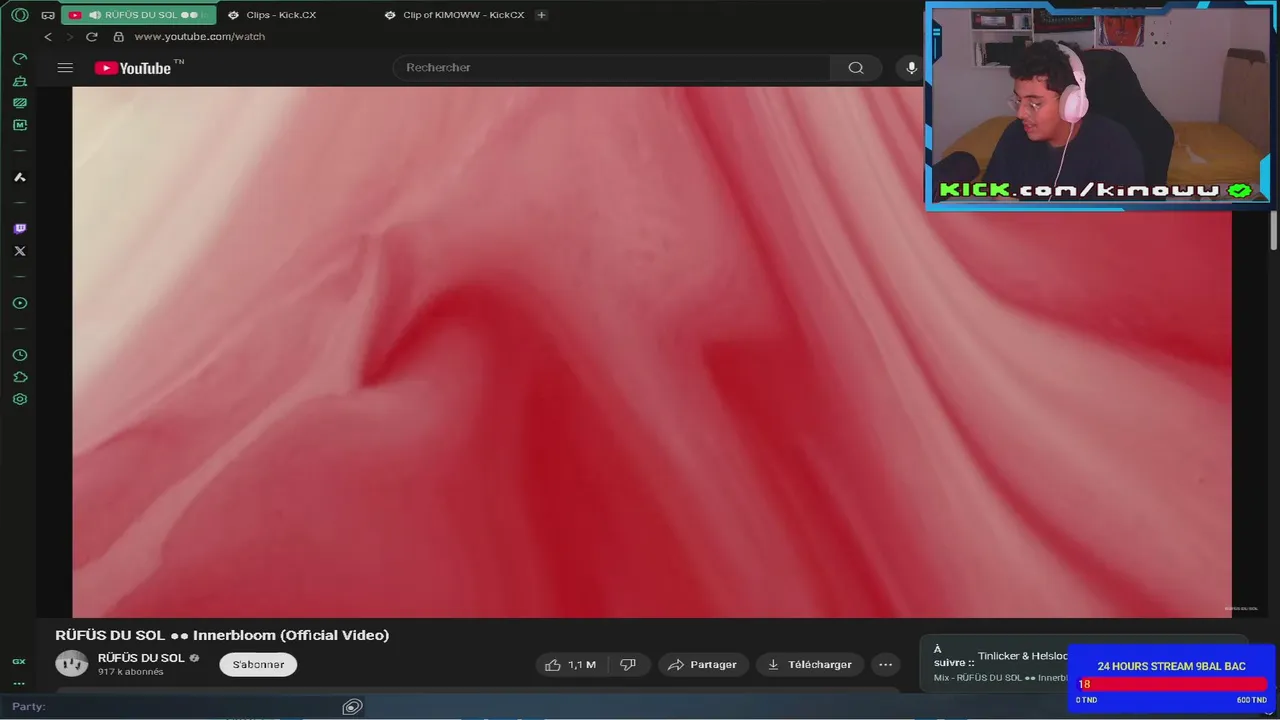Viewport: 1280px width, 720px height.
Task: Click the webcam overlay of the streamer
Action: pos(1098,105)
